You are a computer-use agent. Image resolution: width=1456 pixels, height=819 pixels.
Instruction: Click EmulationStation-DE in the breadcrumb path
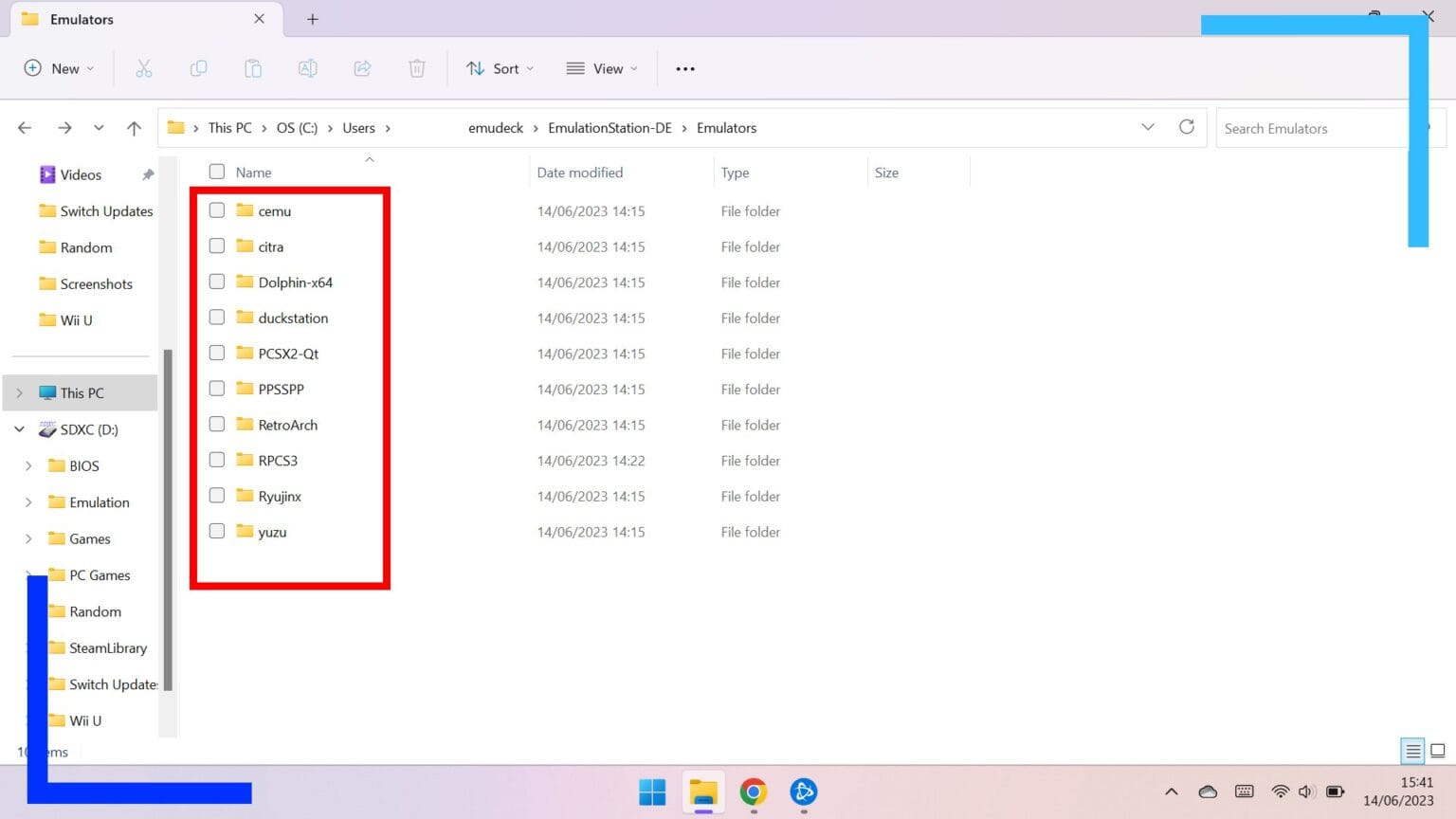point(609,128)
